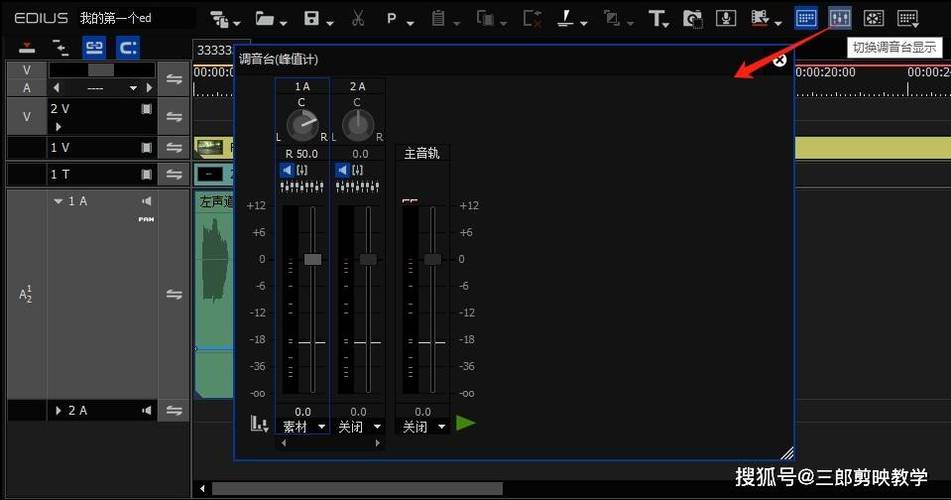951x500 pixels.
Task: Click the open project folder icon
Action: (264, 18)
